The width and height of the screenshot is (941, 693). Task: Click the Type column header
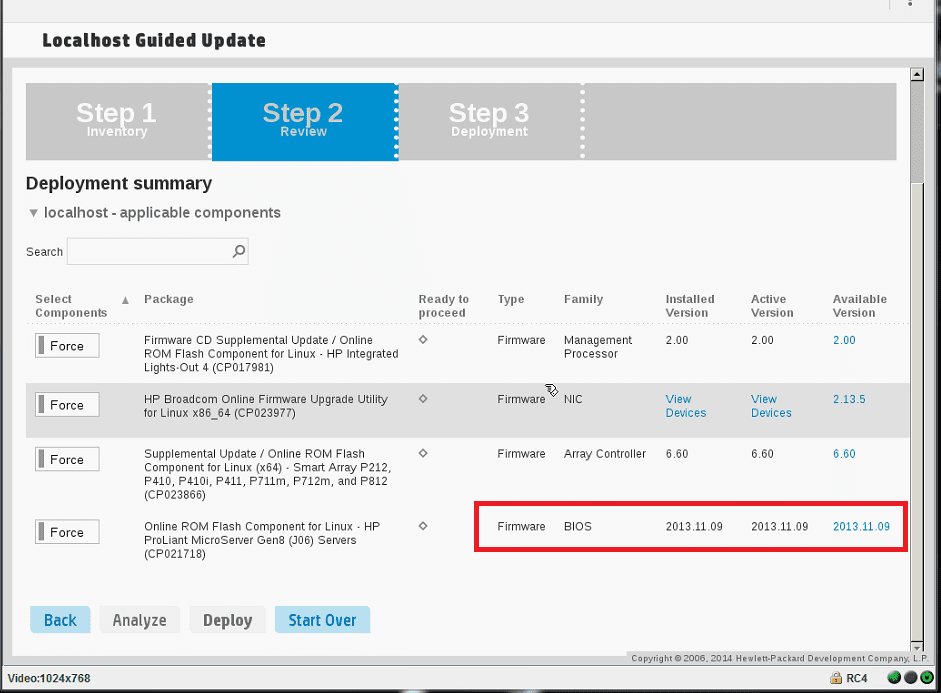click(511, 299)
